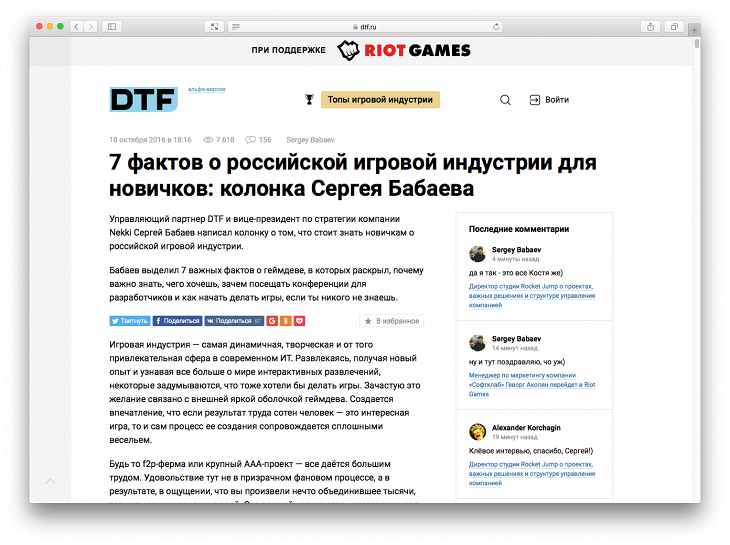730x545 pixels.
Task: Click the DTF logo
Action: point(143,99)
